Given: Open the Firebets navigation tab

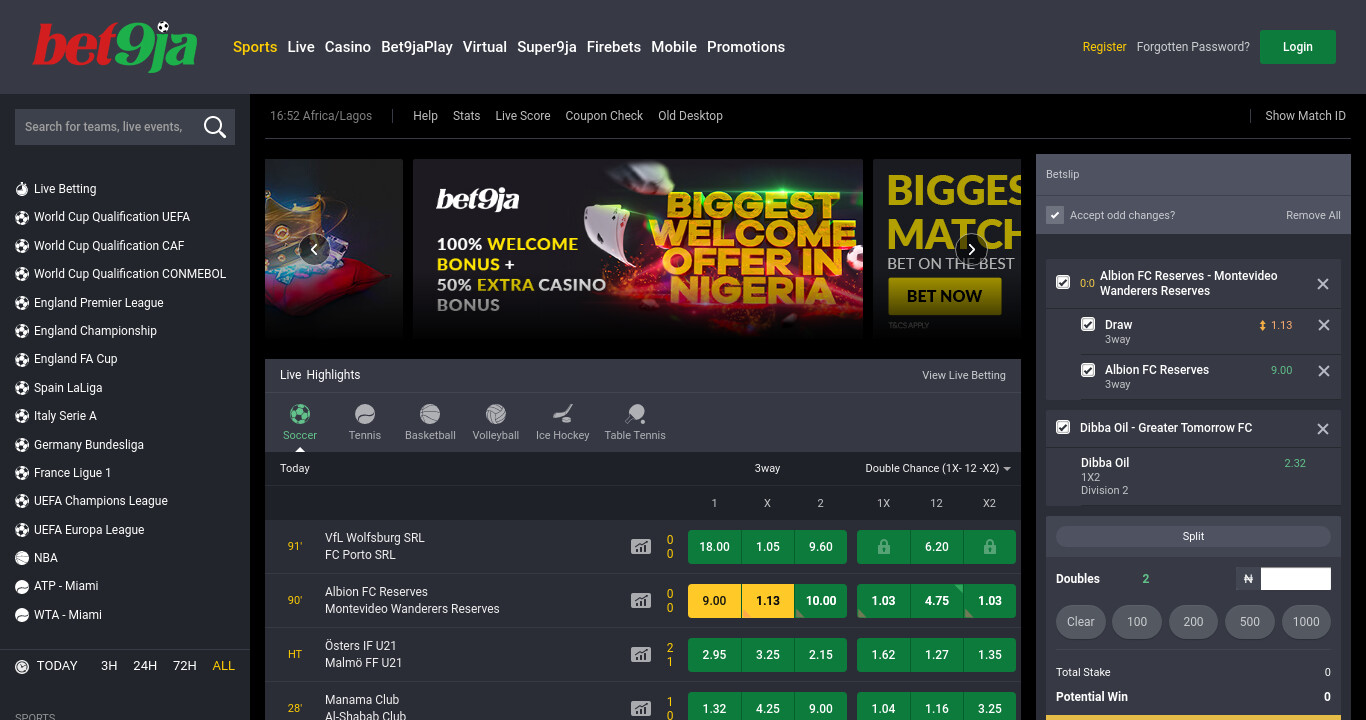Looking at the screenshot, I should click(x=614, y=47).
